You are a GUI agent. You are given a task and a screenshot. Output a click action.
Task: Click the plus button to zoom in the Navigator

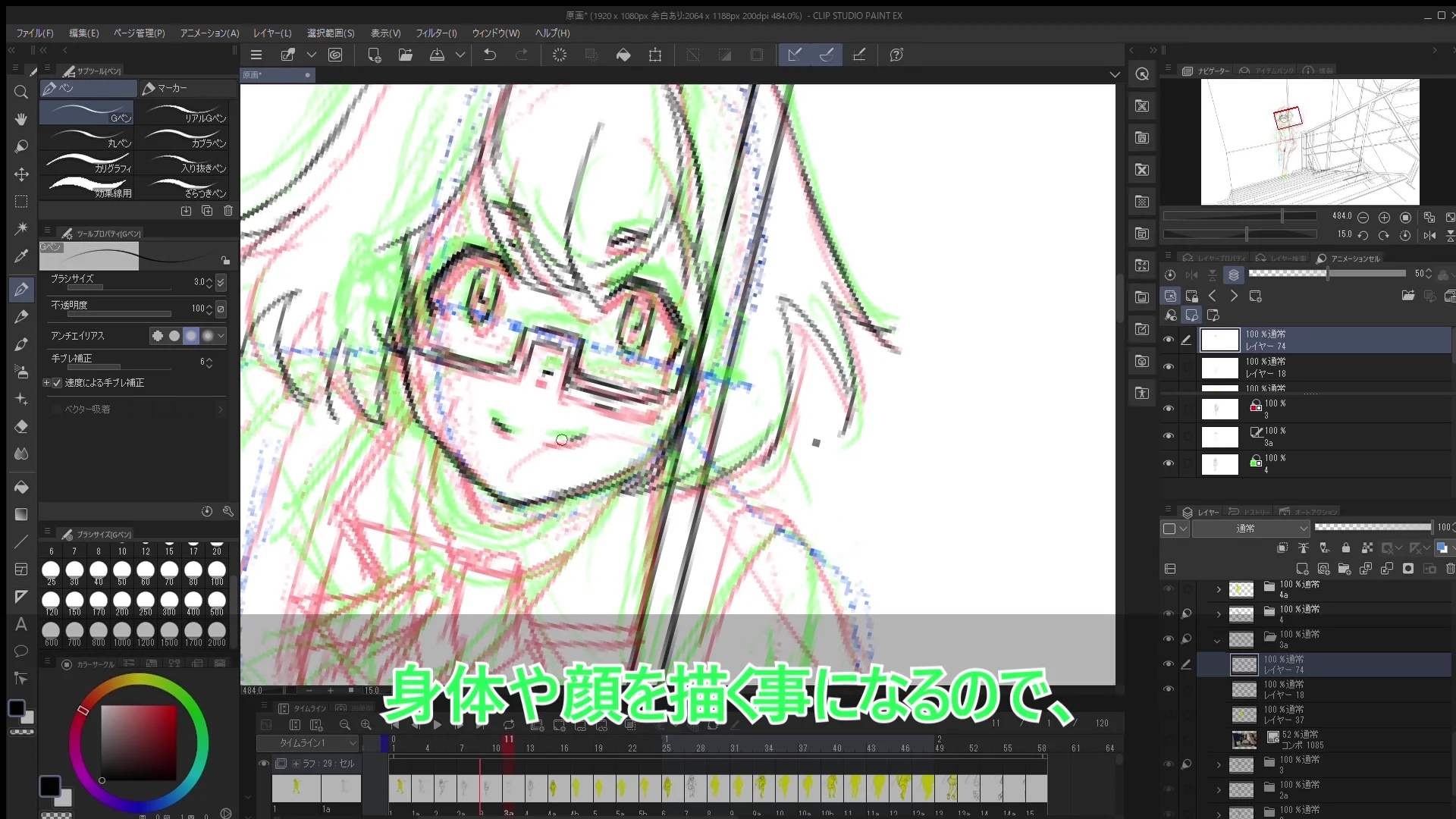1384,218
